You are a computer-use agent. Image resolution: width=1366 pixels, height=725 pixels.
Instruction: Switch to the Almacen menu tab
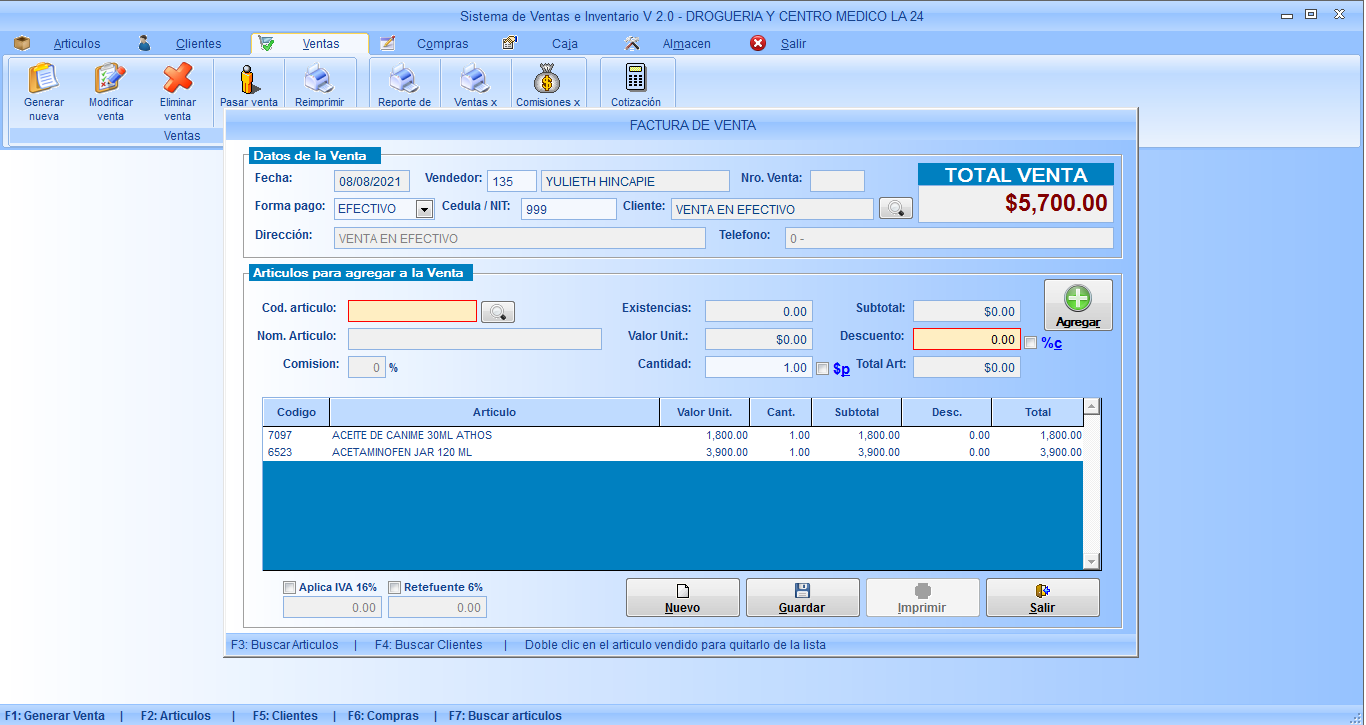click(x=686, y=44)
